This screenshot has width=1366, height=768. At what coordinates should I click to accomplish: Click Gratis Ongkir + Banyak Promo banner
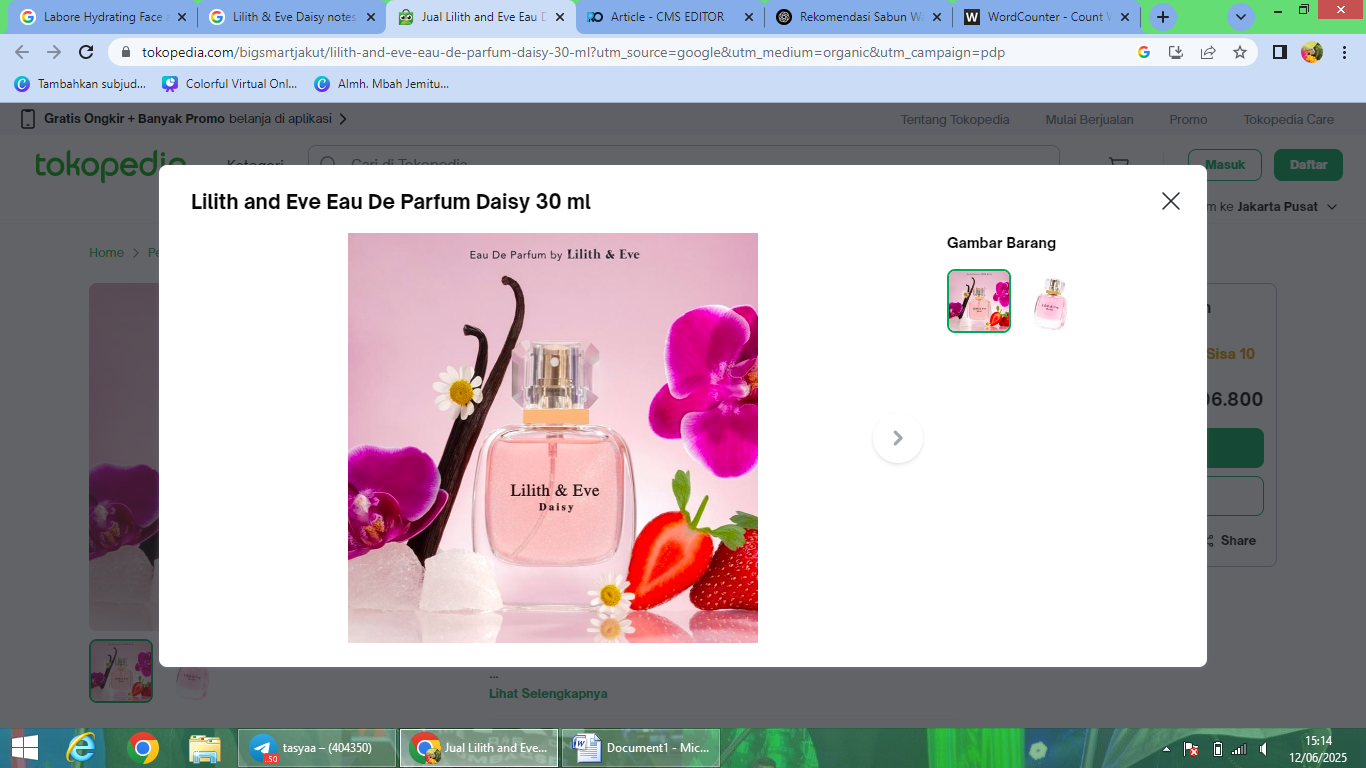pos(184,119)
